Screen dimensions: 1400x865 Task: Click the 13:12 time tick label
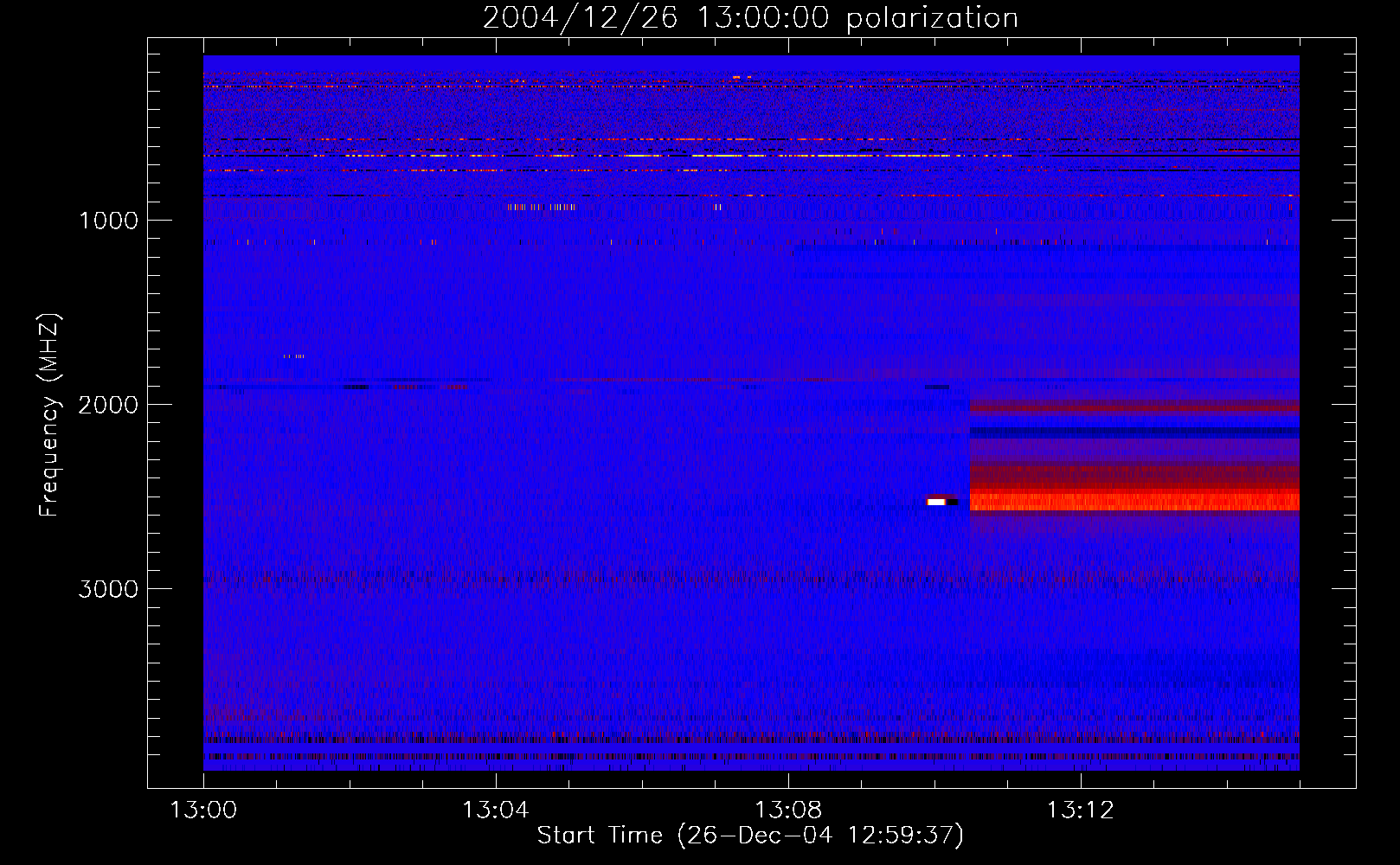(x=1080, y=810)
